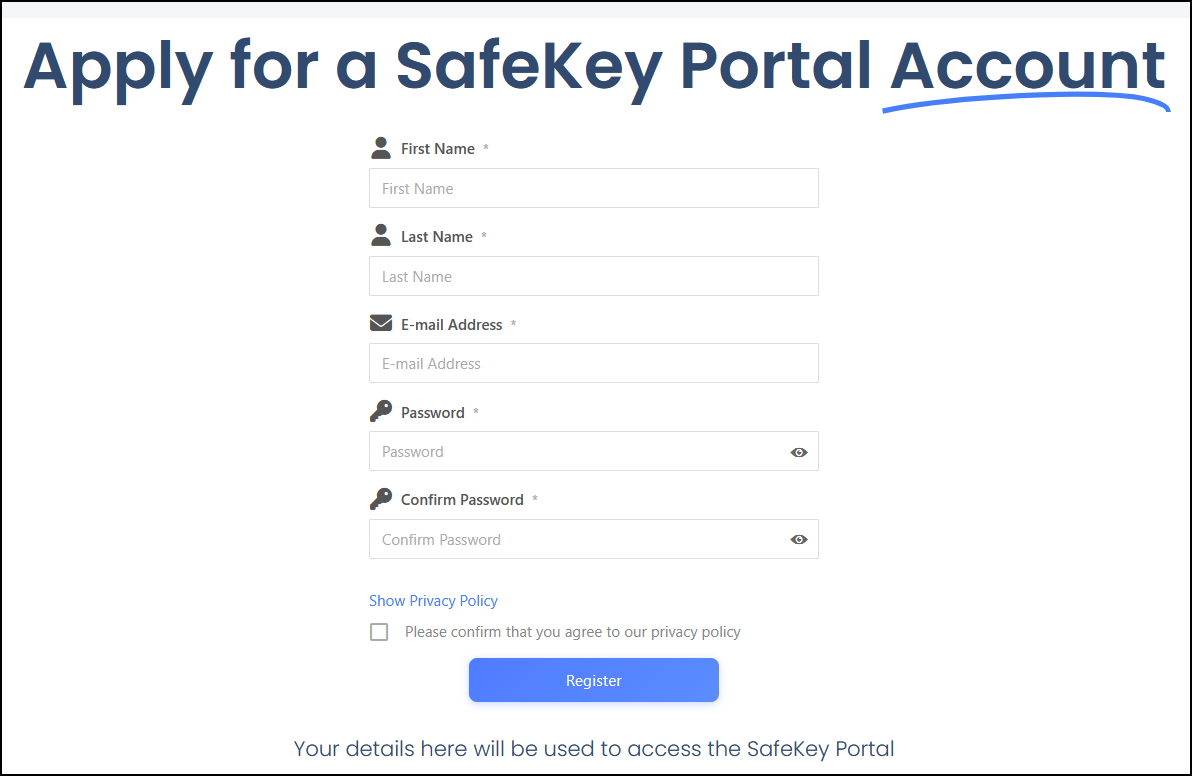
Task: Click the privacy policy agreement label text
Action: (x=572, y=632)
